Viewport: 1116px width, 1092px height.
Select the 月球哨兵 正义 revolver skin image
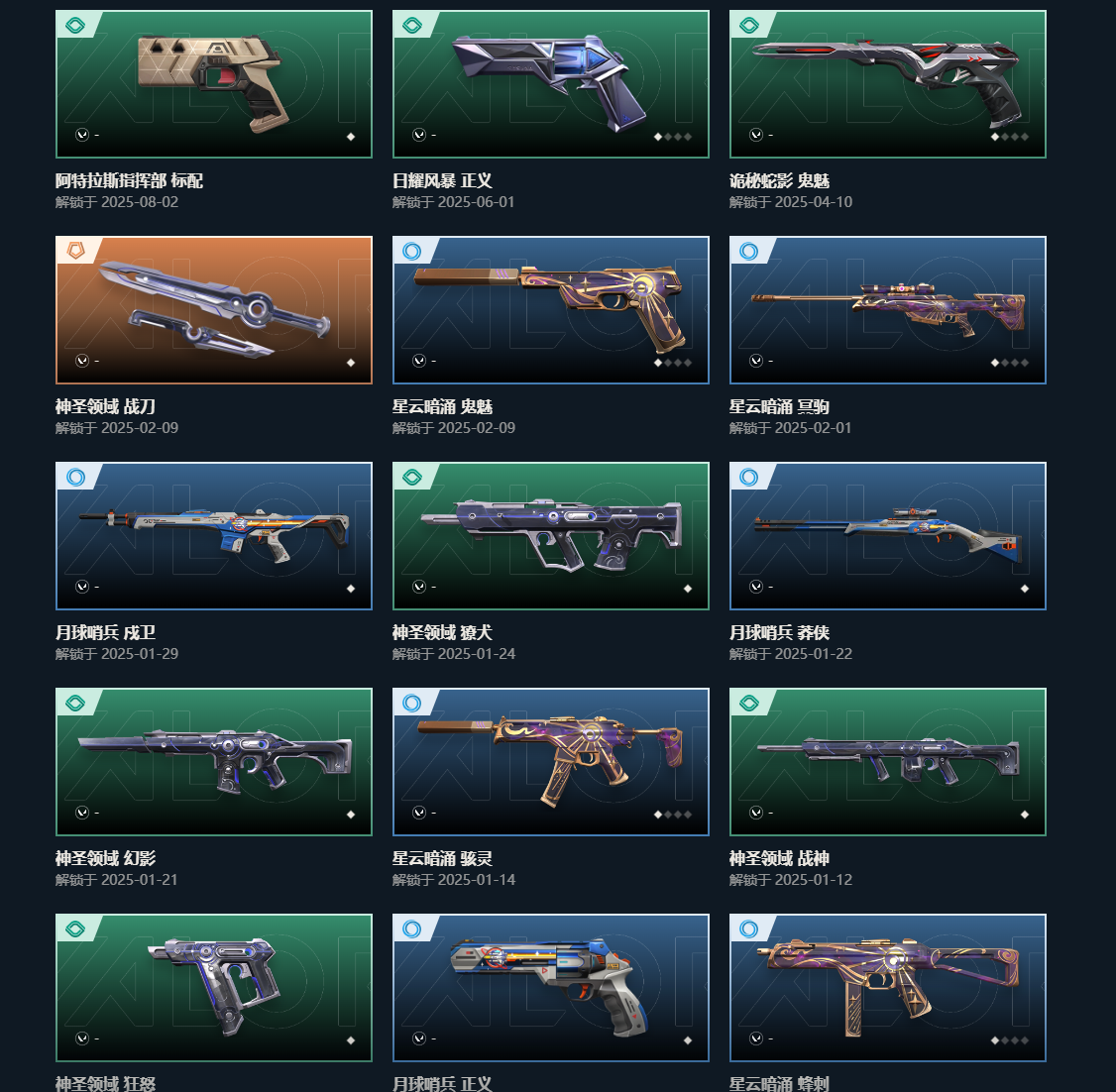point(551,987)
